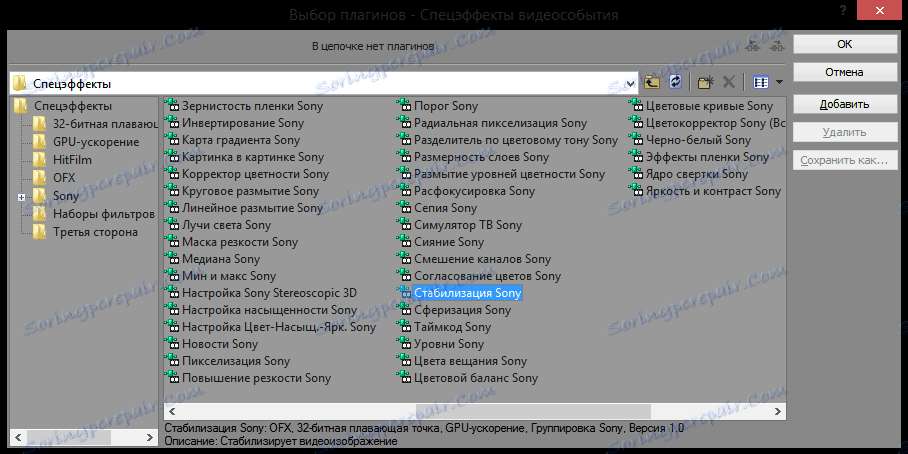Select Настройка насыщенности Sony
908x454 pixels.
tap(269, 310)
